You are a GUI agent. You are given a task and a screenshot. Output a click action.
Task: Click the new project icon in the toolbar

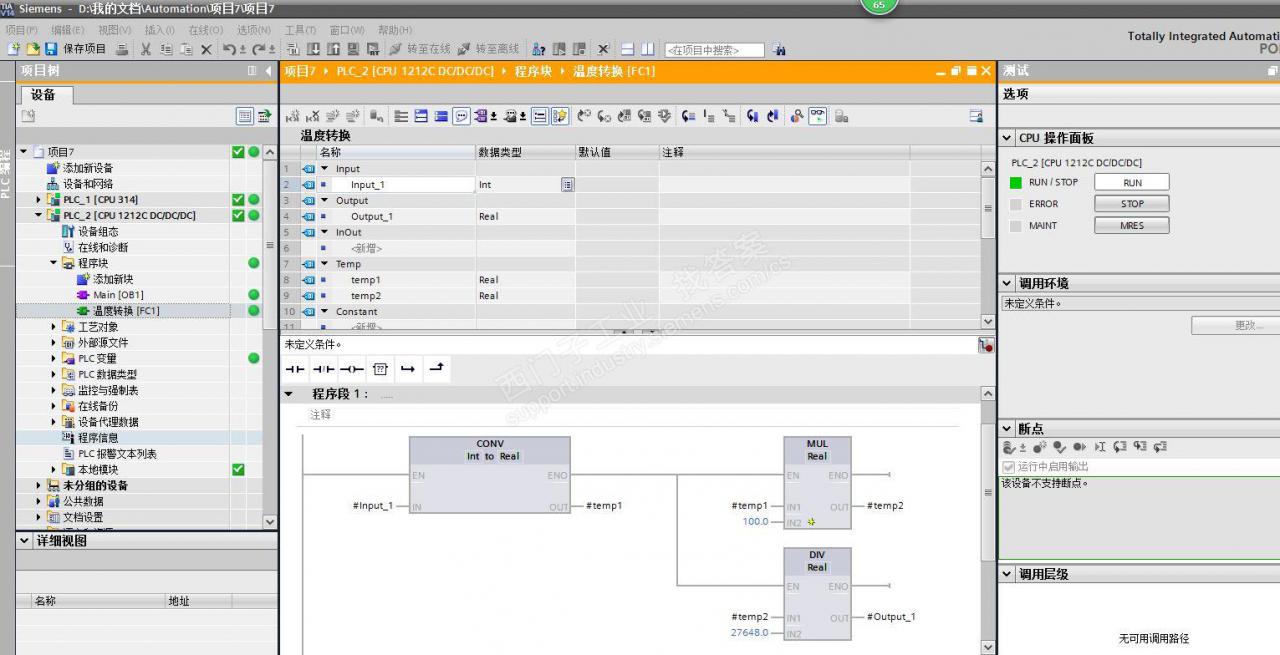pyautogui.click(x=13, y=49)
